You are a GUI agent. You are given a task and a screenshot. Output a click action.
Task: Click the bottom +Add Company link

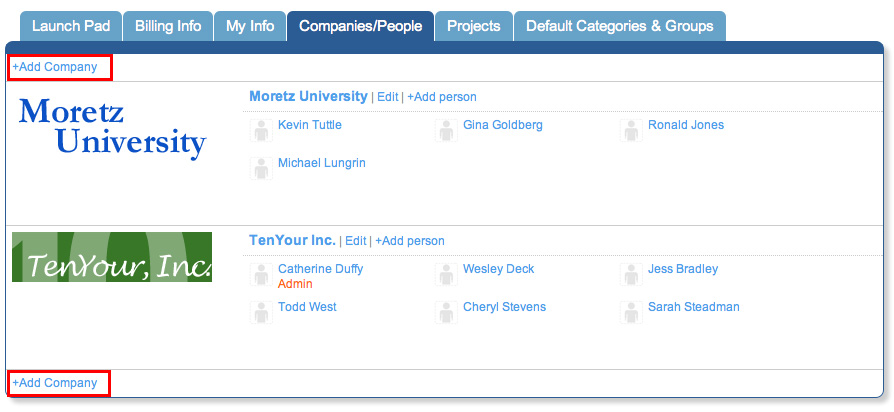55,383
